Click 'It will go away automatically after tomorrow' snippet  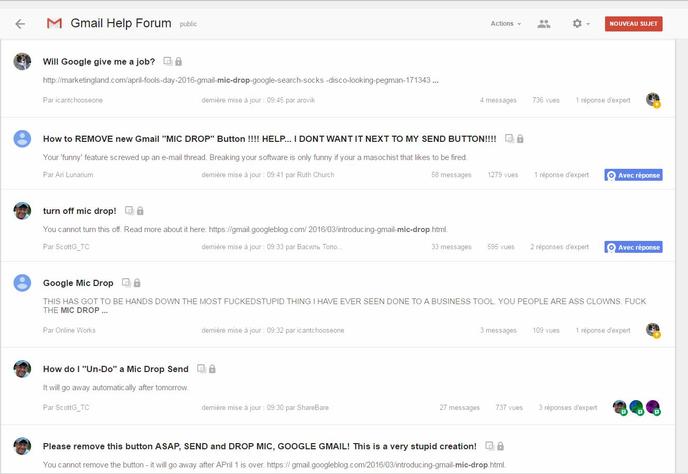[115, 388]
